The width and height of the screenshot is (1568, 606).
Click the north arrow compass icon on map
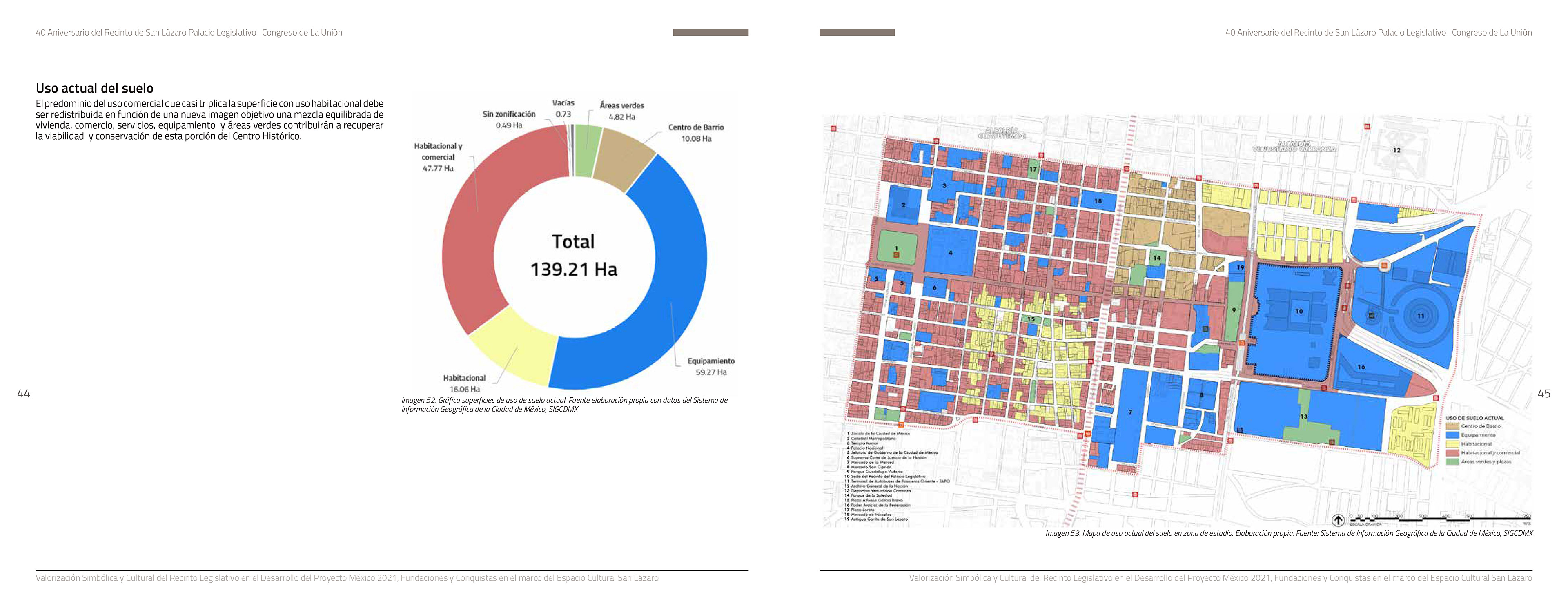click(1338, 519)
